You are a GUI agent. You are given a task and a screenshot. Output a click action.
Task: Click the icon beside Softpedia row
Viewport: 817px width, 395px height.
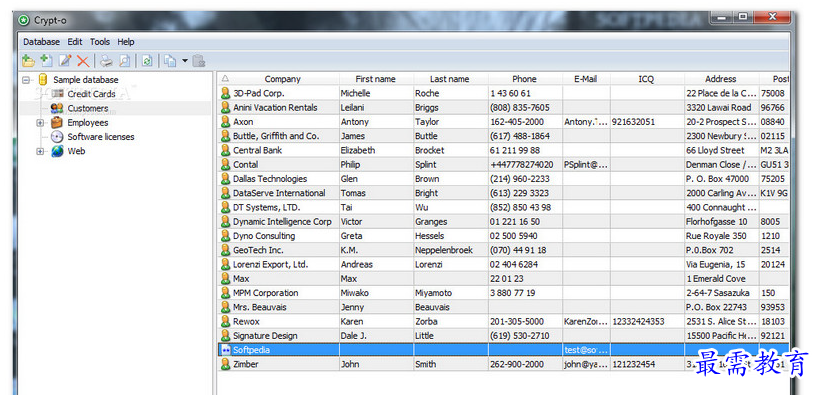click(226, 350)
